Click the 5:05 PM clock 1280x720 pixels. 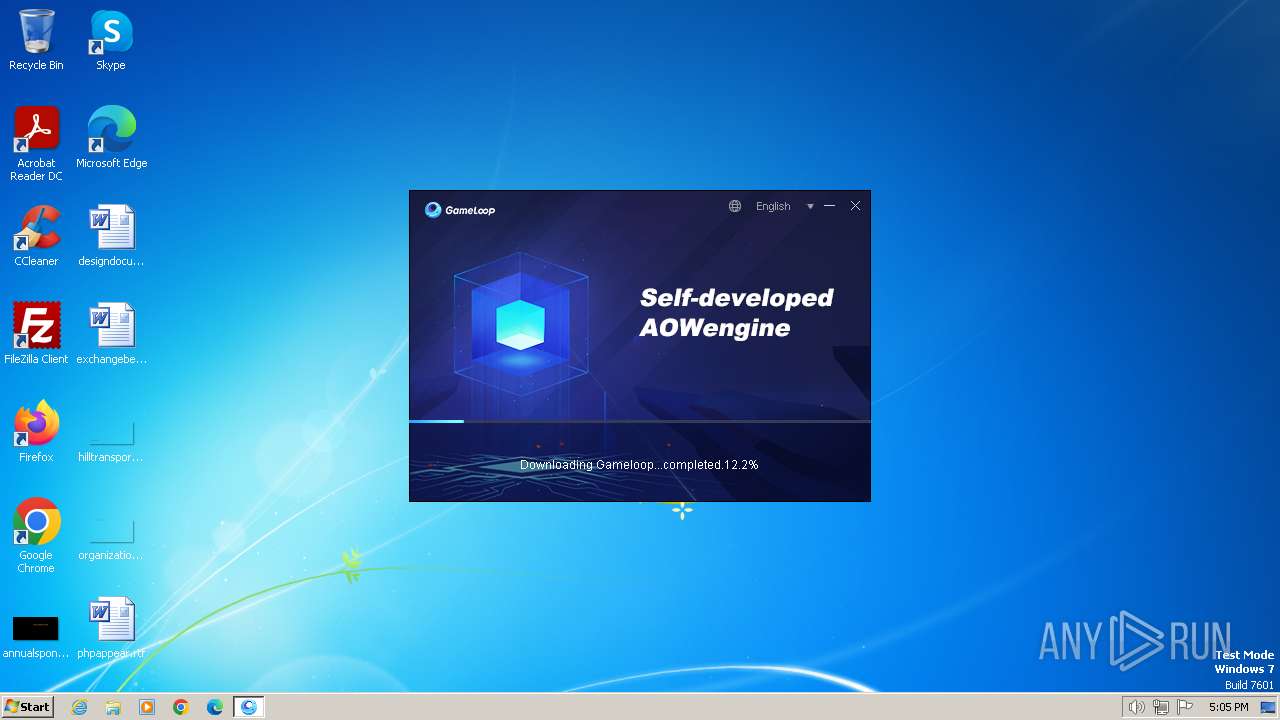[x=1228, y=707]
